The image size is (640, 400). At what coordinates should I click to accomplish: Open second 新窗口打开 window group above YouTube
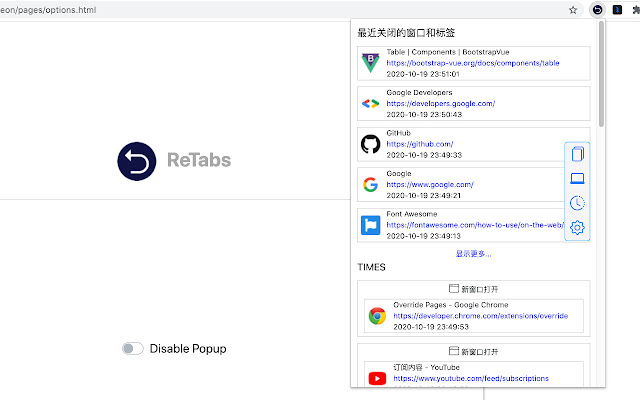pyautogui.click(x=473, y=352)
